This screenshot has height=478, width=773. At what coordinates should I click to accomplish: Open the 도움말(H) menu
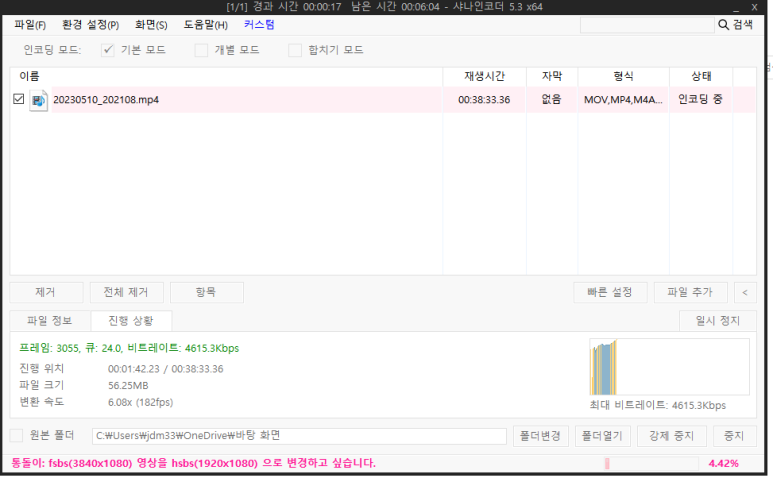tap(206, 25)
